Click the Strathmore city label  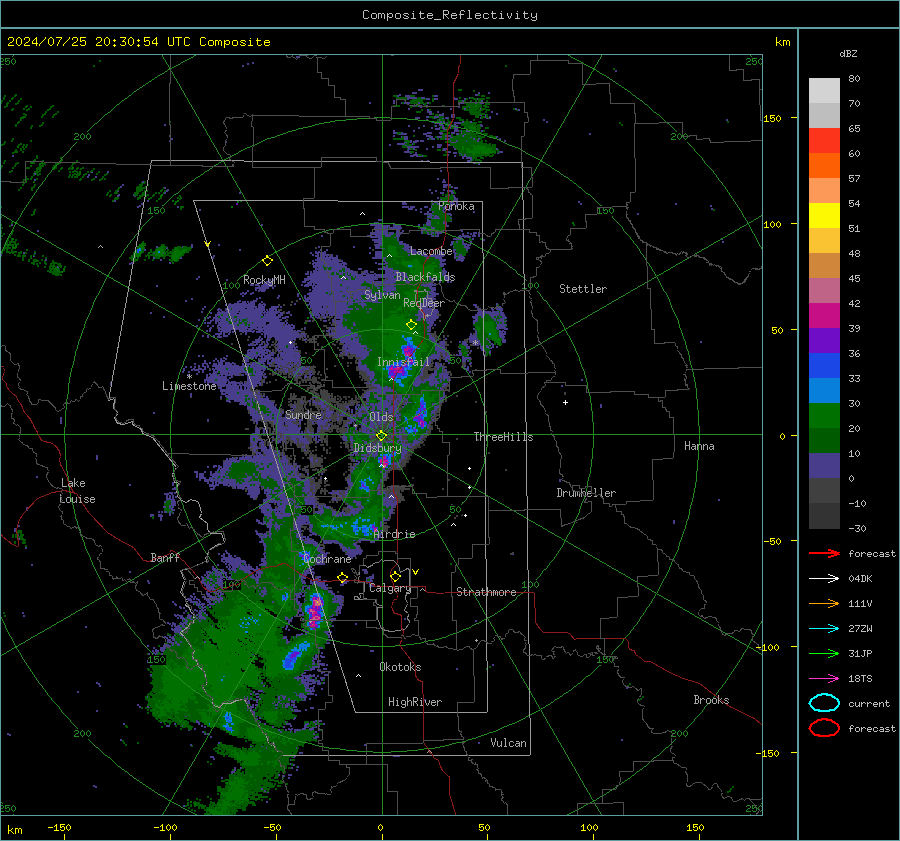click(x=486, y=592)
